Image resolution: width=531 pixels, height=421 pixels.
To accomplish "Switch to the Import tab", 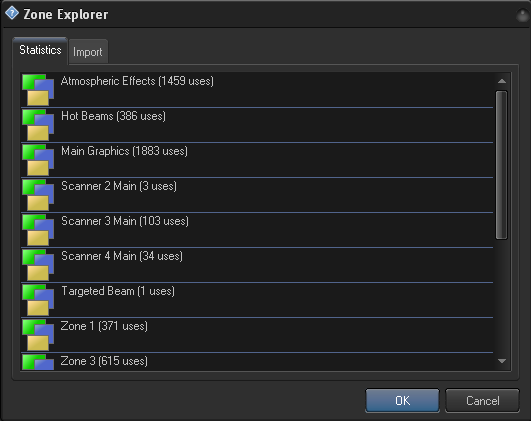I will pos(88,52).
